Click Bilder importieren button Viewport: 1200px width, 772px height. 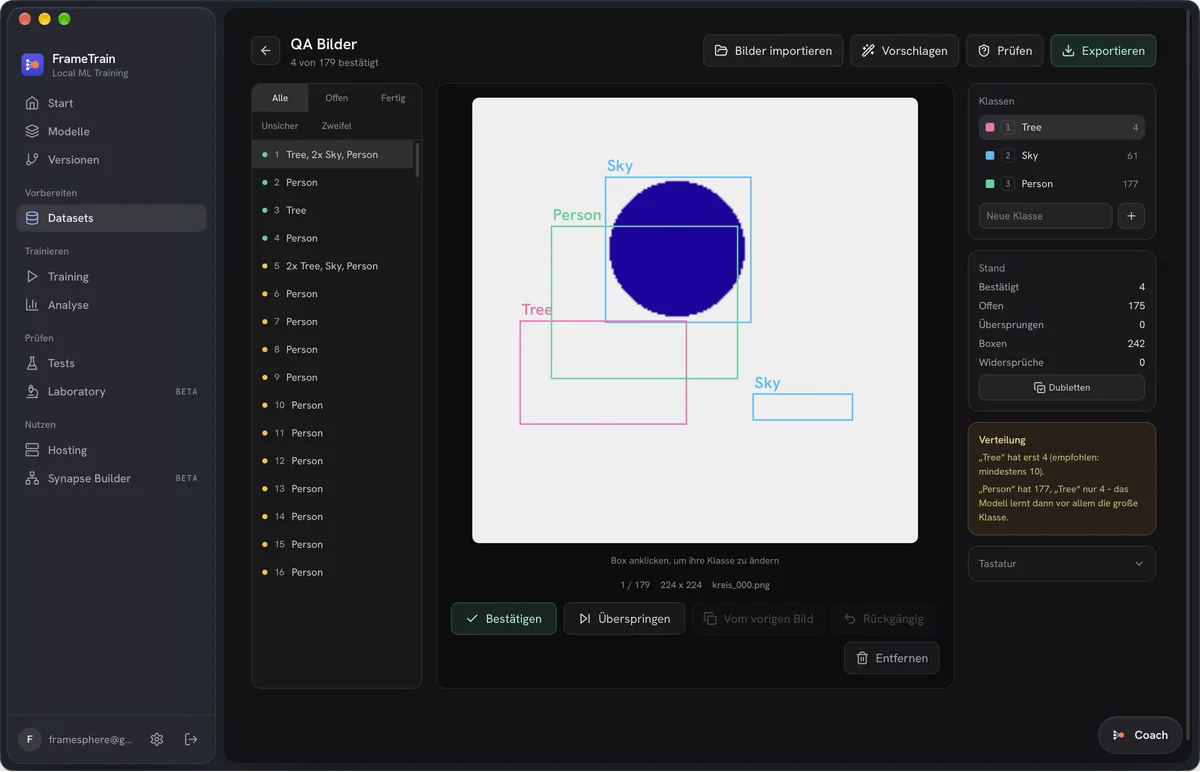(x=773, y=51)
